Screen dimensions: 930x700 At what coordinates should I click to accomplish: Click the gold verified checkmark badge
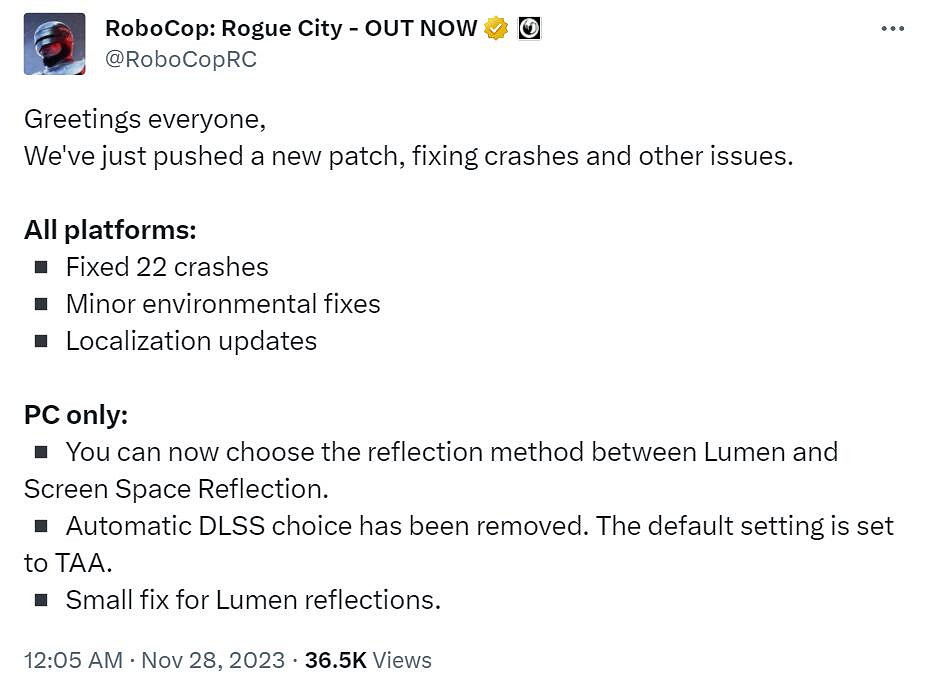(x=496, y=29)
